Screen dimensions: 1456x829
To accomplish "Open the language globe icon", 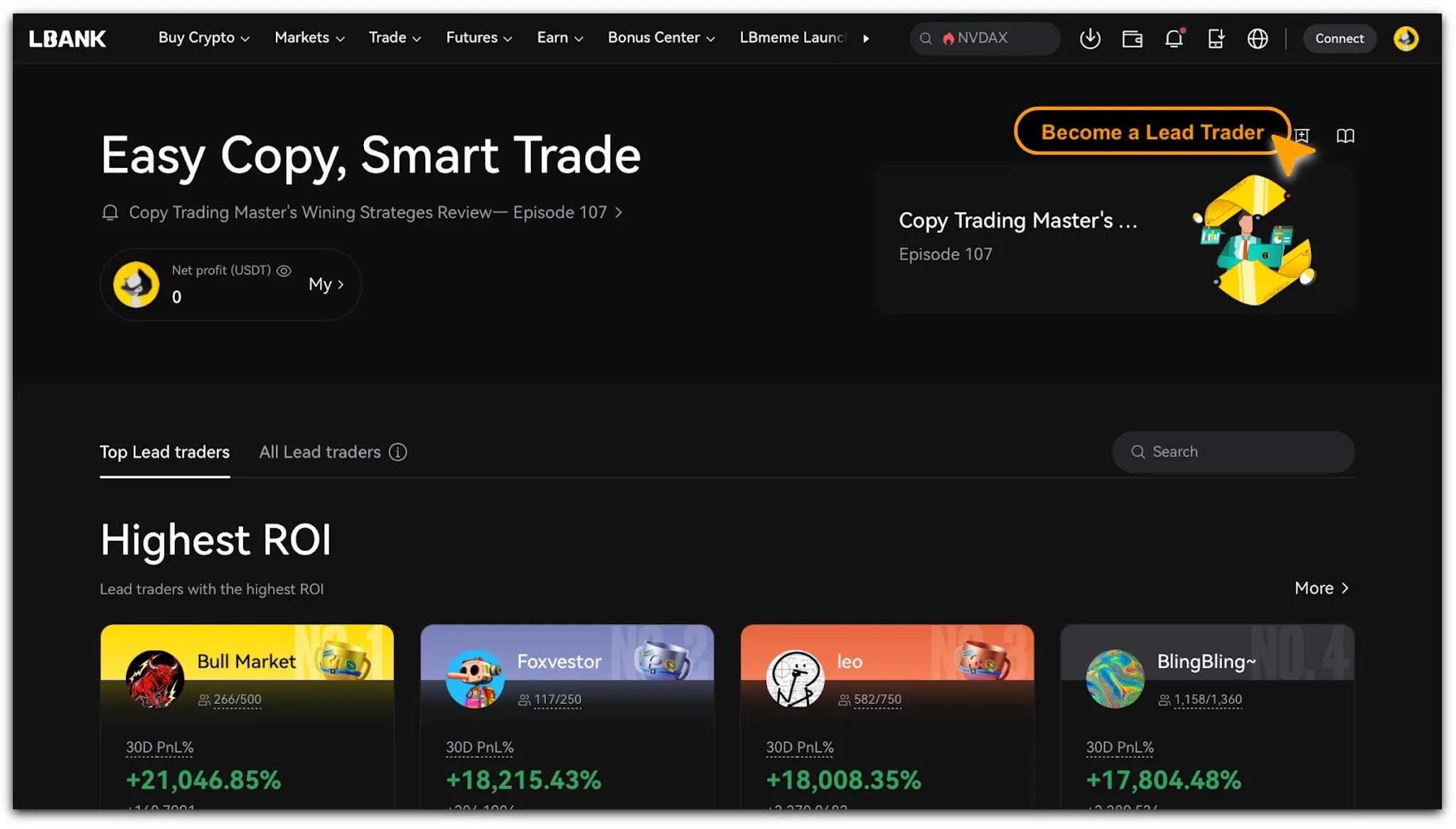I will point(1258,38).
